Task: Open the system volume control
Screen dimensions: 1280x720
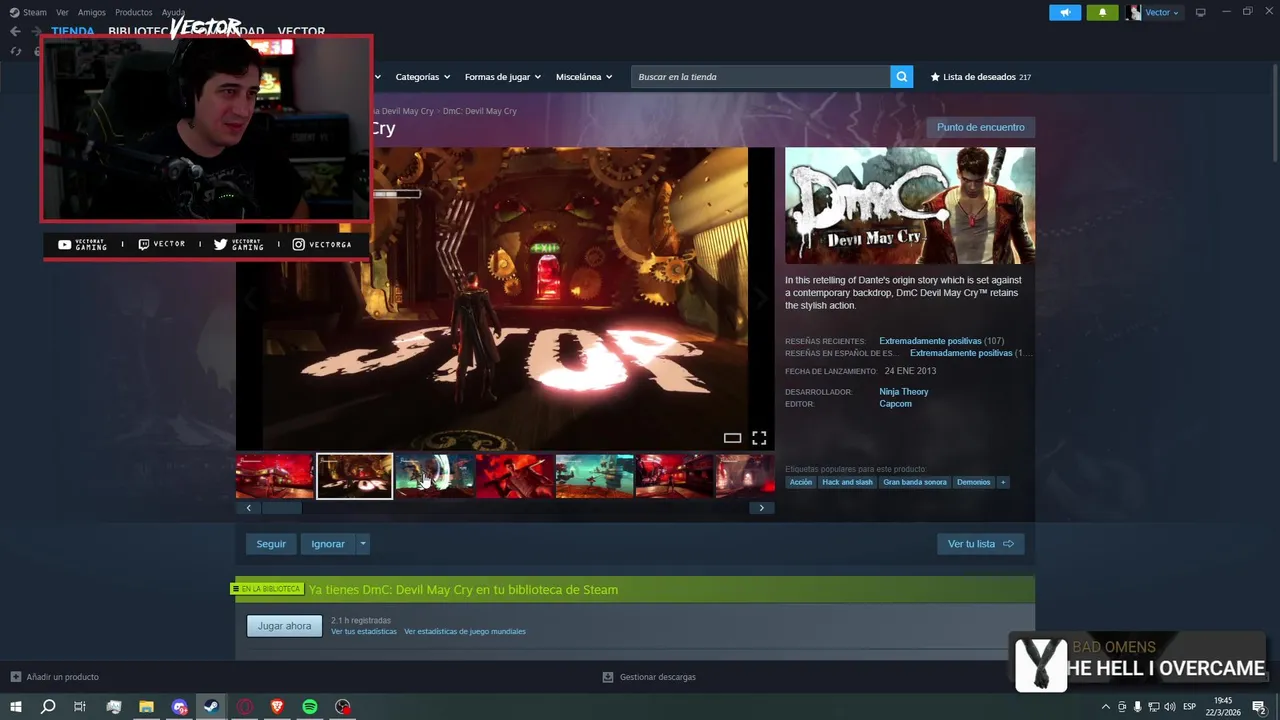Action: click(1170, 707)
